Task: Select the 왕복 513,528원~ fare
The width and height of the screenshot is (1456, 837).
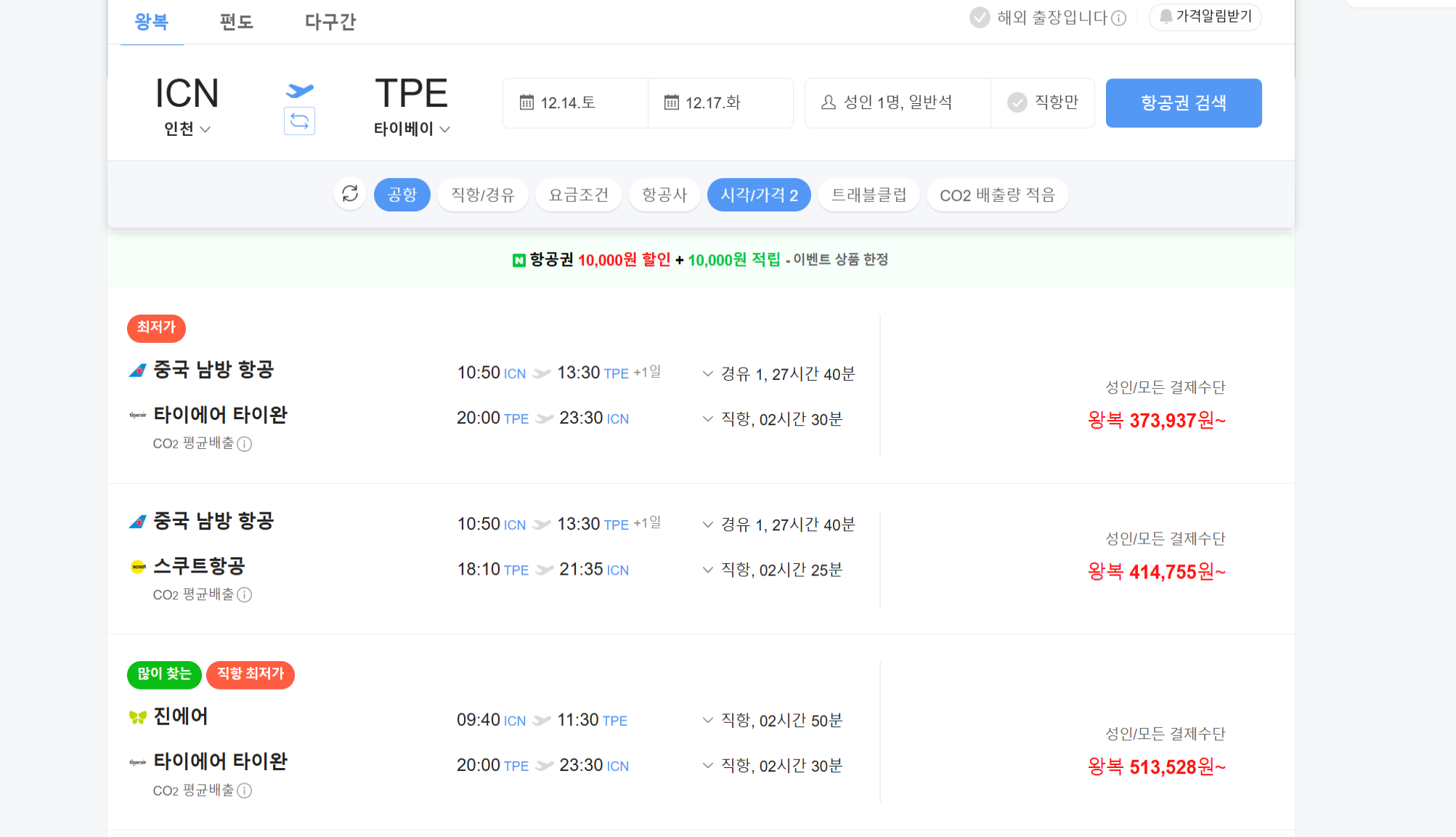Action: 1156,767
